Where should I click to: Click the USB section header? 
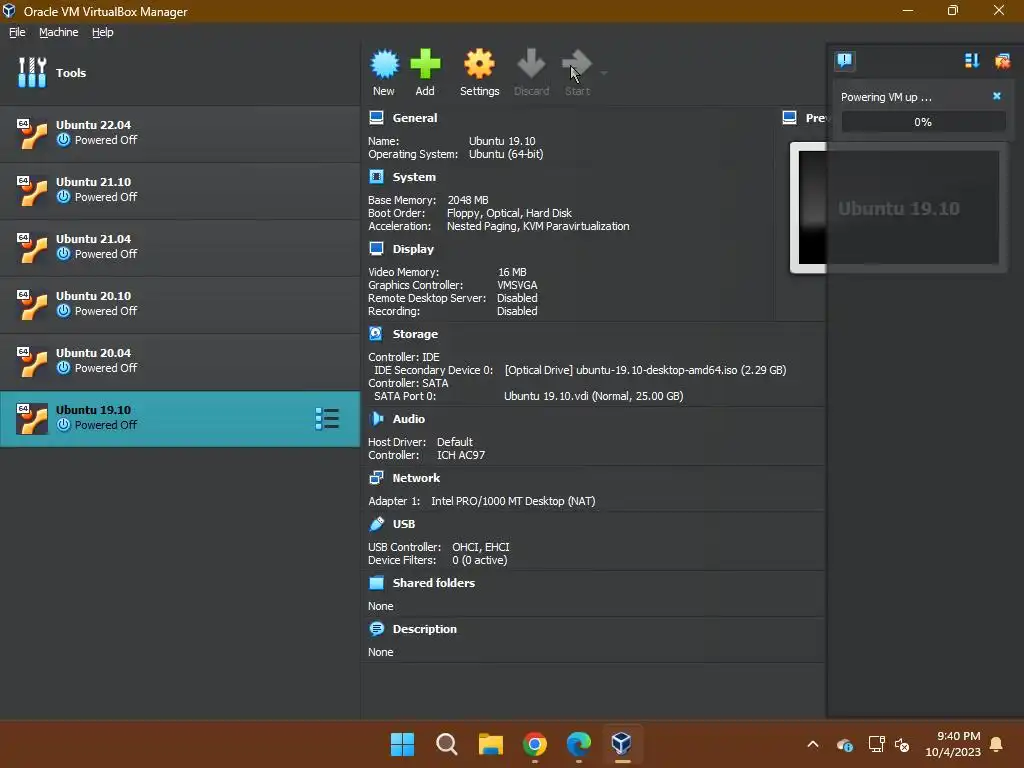point(404,524)
